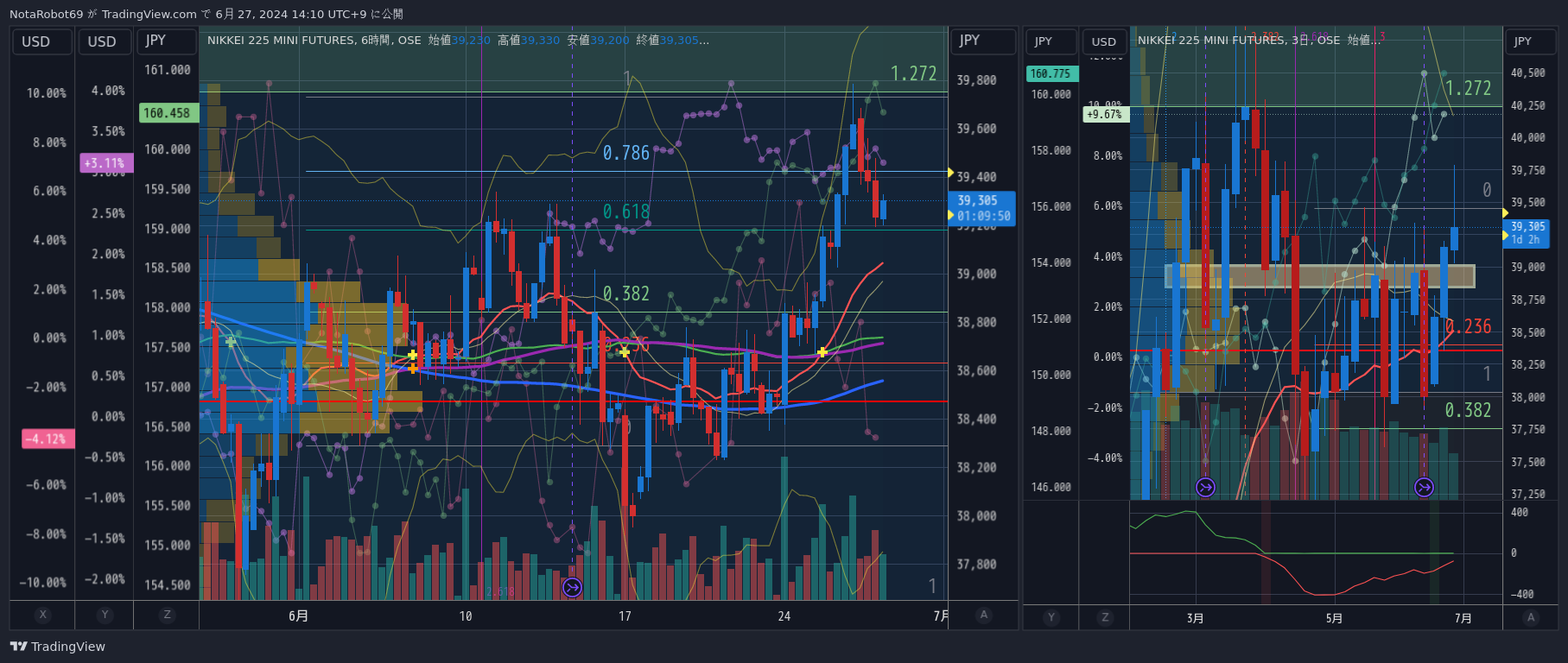The width and height of the screenshot is (1568, 663).
Task: Select the 0.618 Fibonacci level label
Action: coord(625,212)
